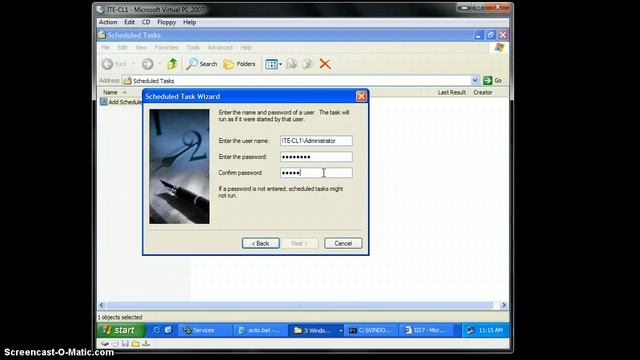The height and width of the screenshot is (360, 640).
Task: Close the Scheduled Task Wizard dialog
Action: coord(361,96)
